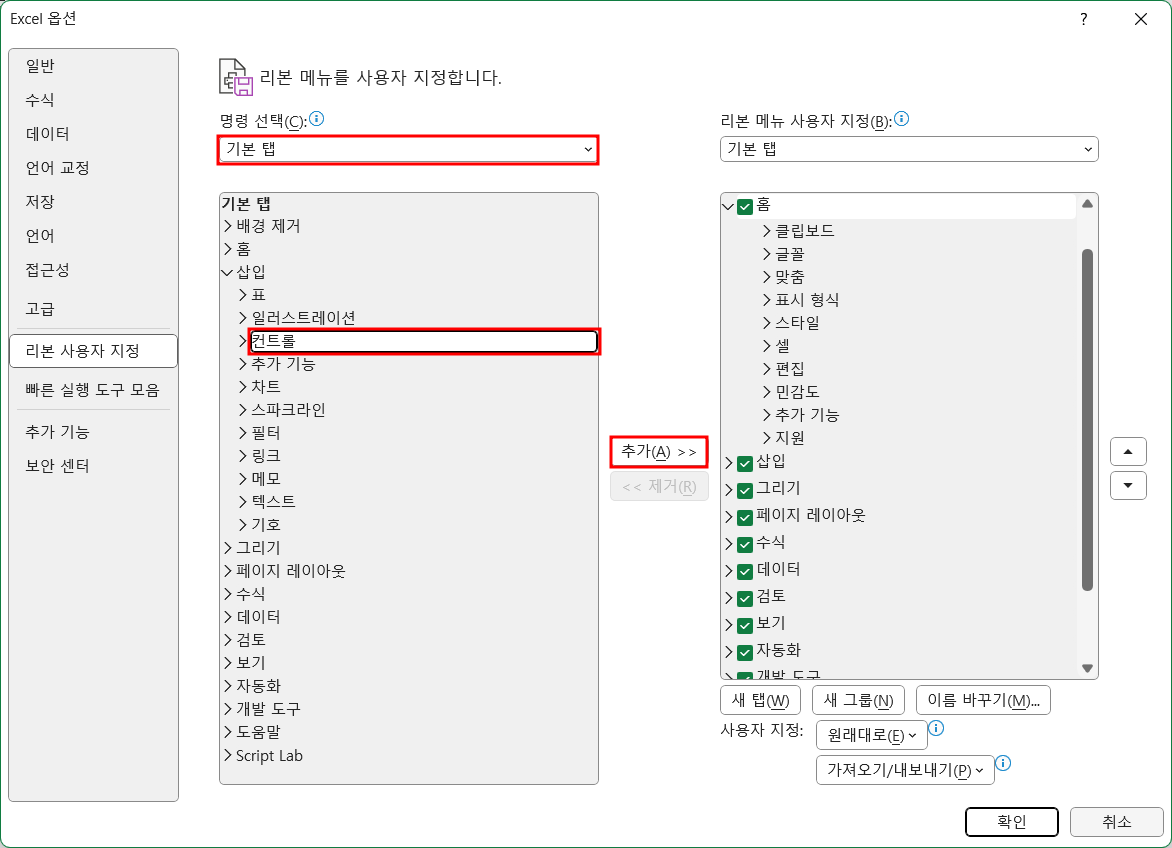Screen dimensions: 1172x848
Task: Collapse the 삽입 node in left tree
Action: coord(227,273)
